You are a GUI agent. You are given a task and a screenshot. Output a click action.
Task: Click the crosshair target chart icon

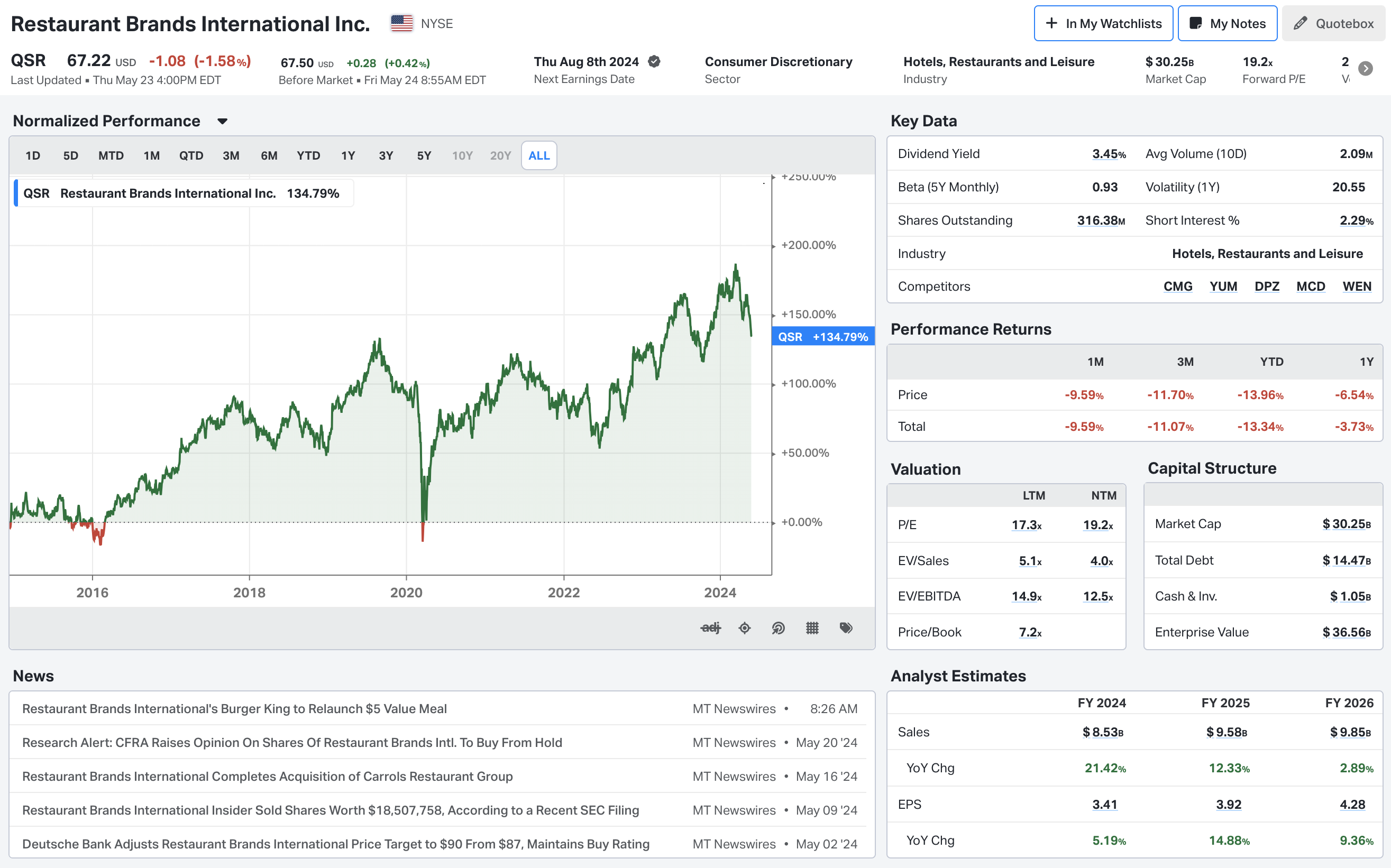coord(744,627)
